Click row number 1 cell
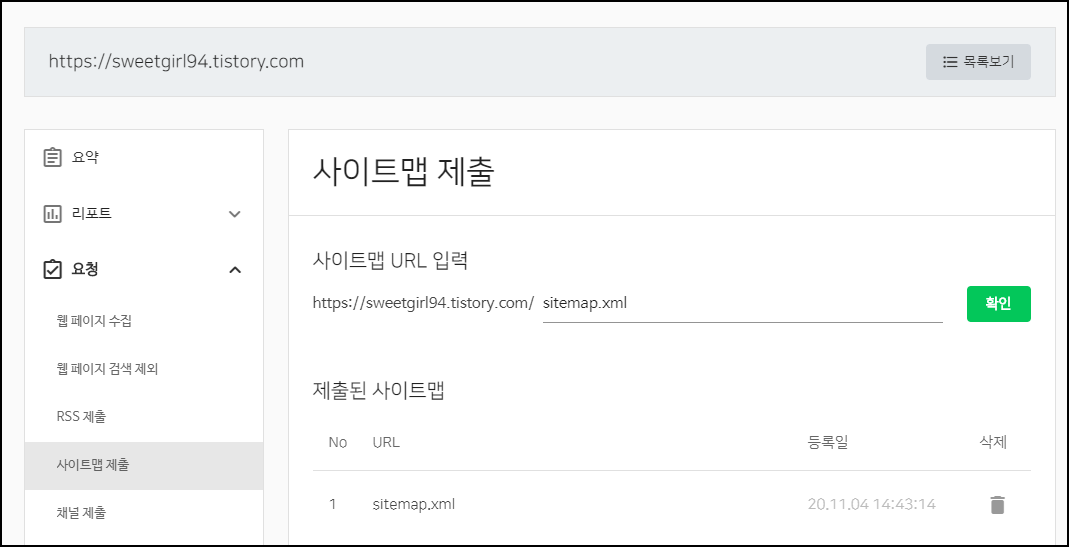 333,505
